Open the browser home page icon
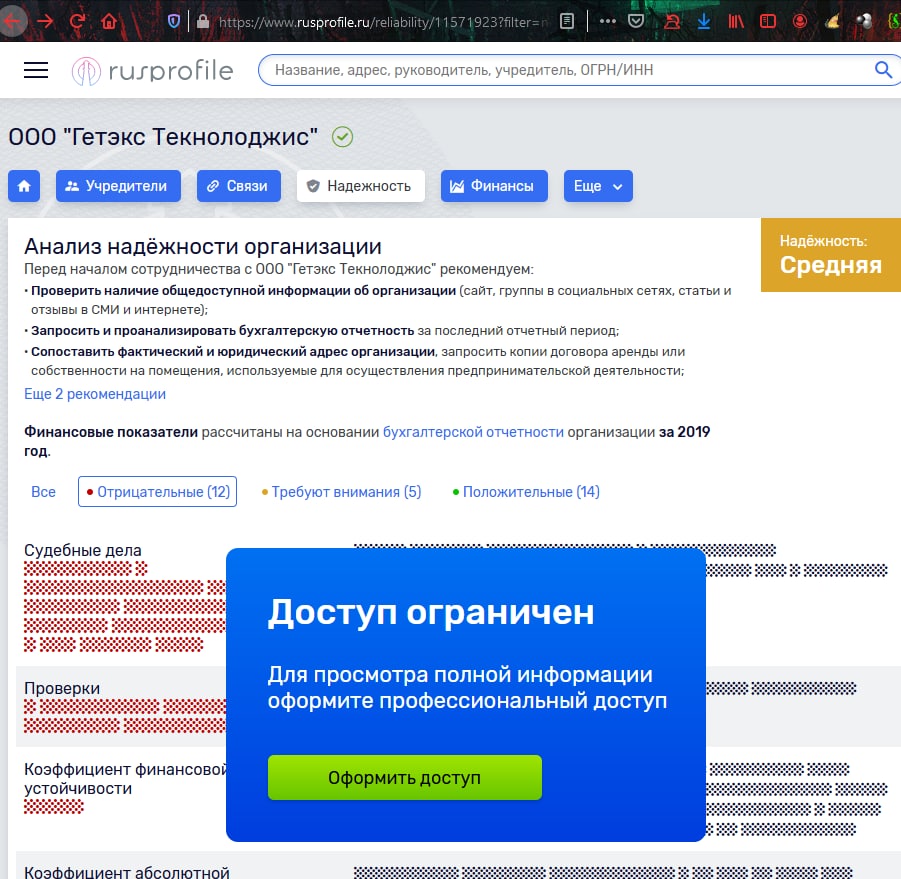The width and height of the screenshot is (901, 879). tap(109, 22)
